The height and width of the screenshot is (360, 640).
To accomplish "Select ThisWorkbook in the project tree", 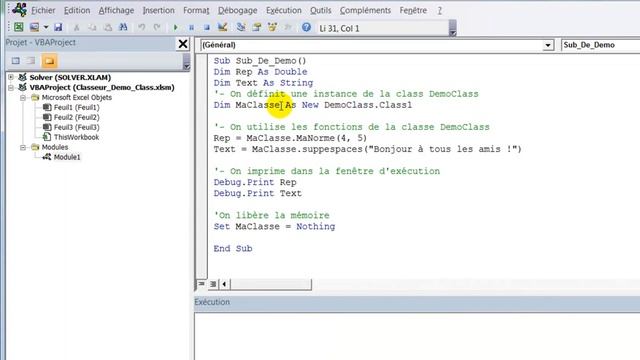I will tap(76, 137).
